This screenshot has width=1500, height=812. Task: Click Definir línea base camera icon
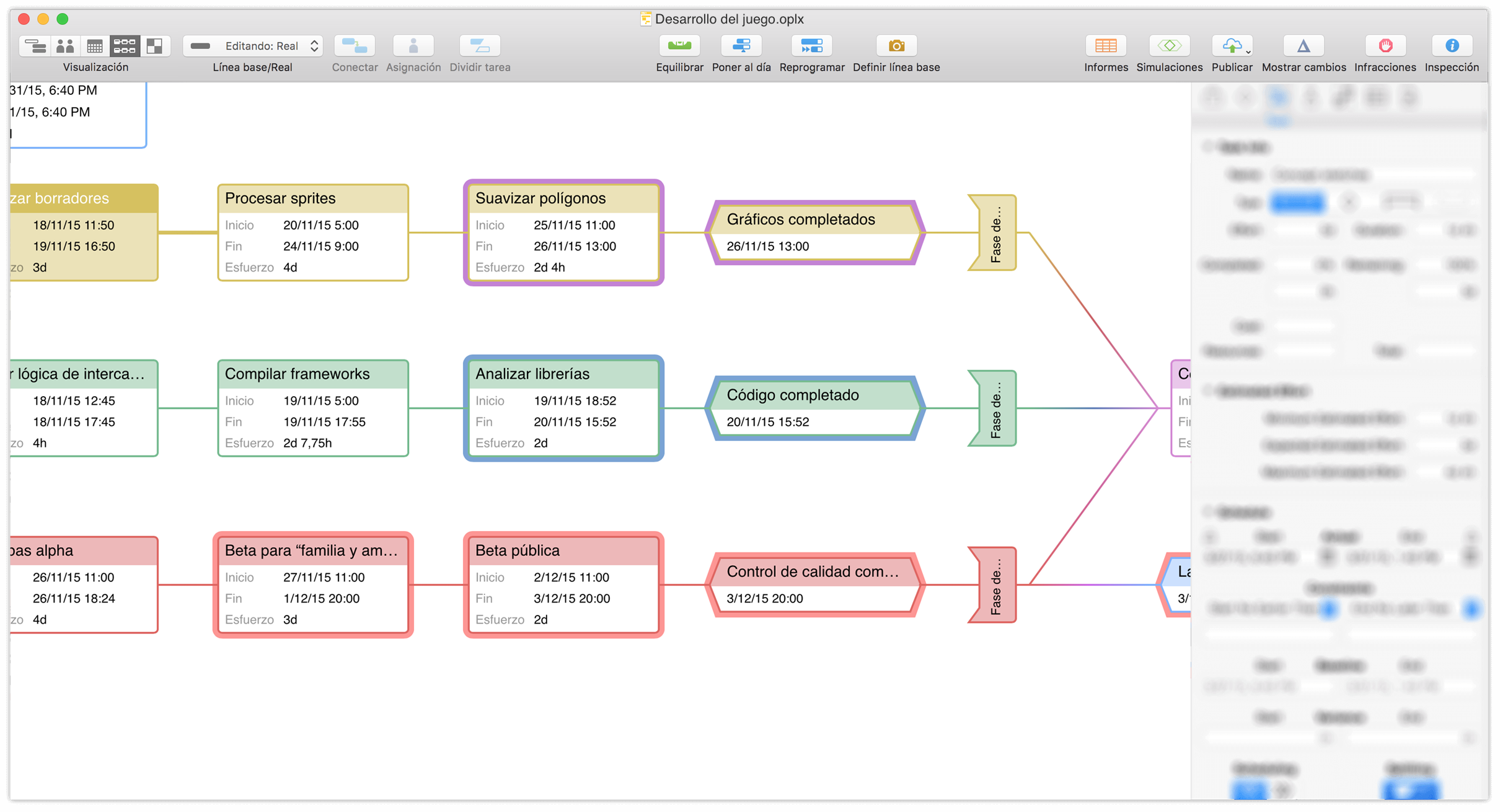coord(896,46)
